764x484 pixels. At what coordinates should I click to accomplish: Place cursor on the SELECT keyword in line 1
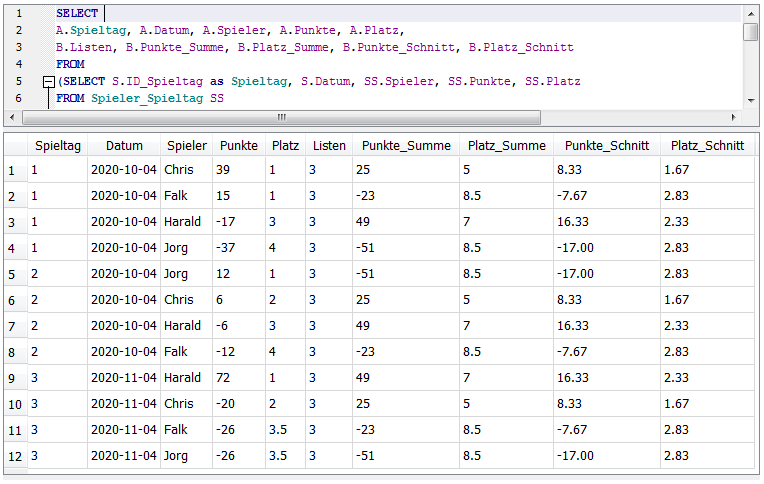[77, 13]
